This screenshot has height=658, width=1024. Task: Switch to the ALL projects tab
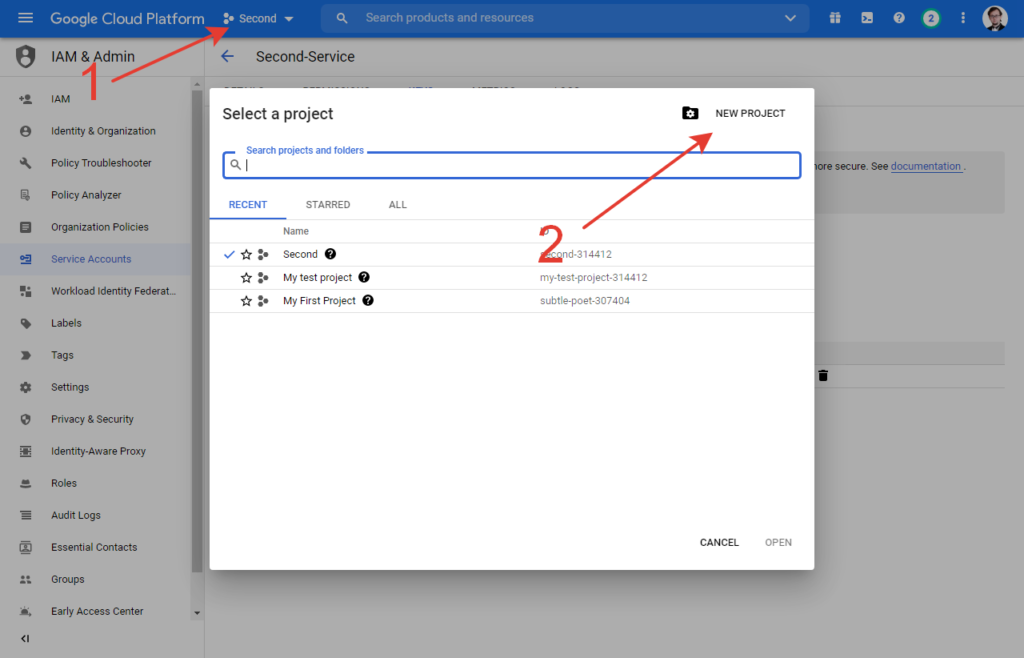pos(398,205)
